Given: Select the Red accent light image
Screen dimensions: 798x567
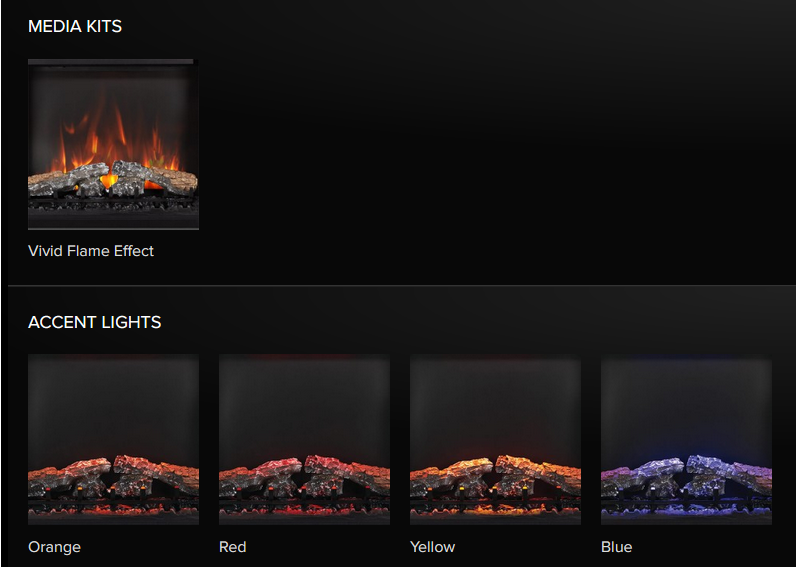Looking at the screenshot, I should click(x=304, y=439).
